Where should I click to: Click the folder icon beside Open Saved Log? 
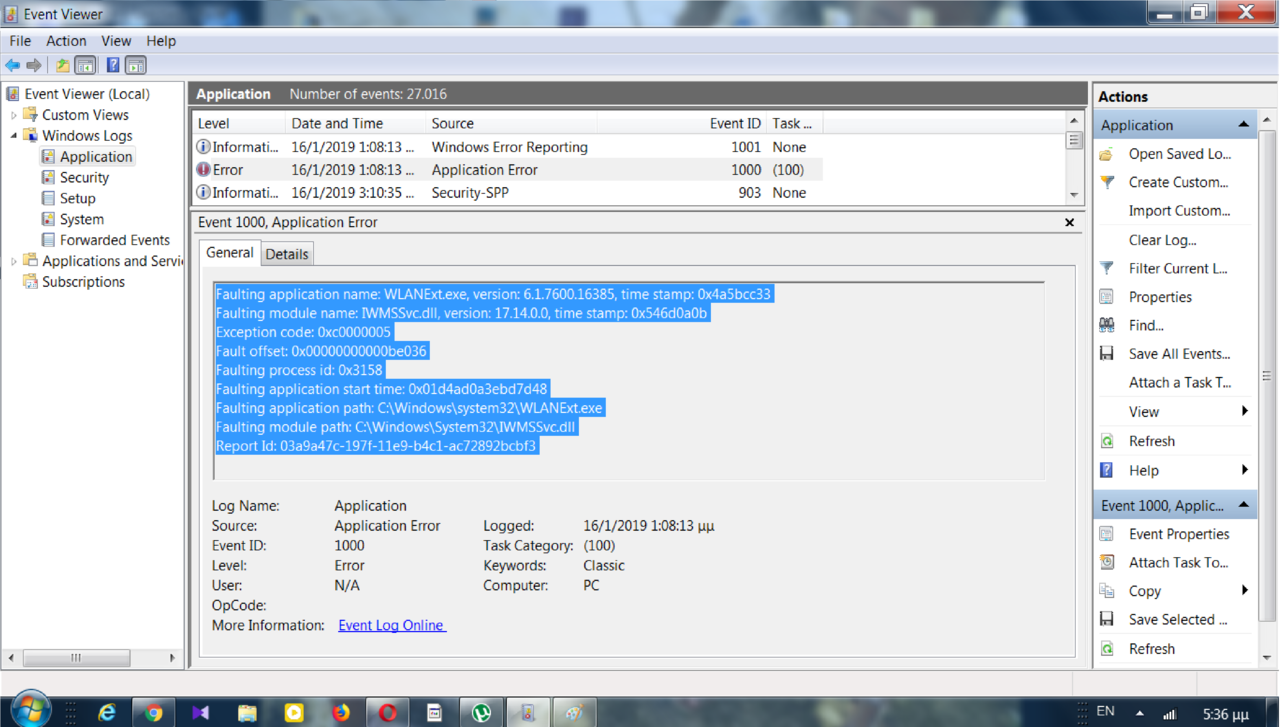click(1107, 154)
